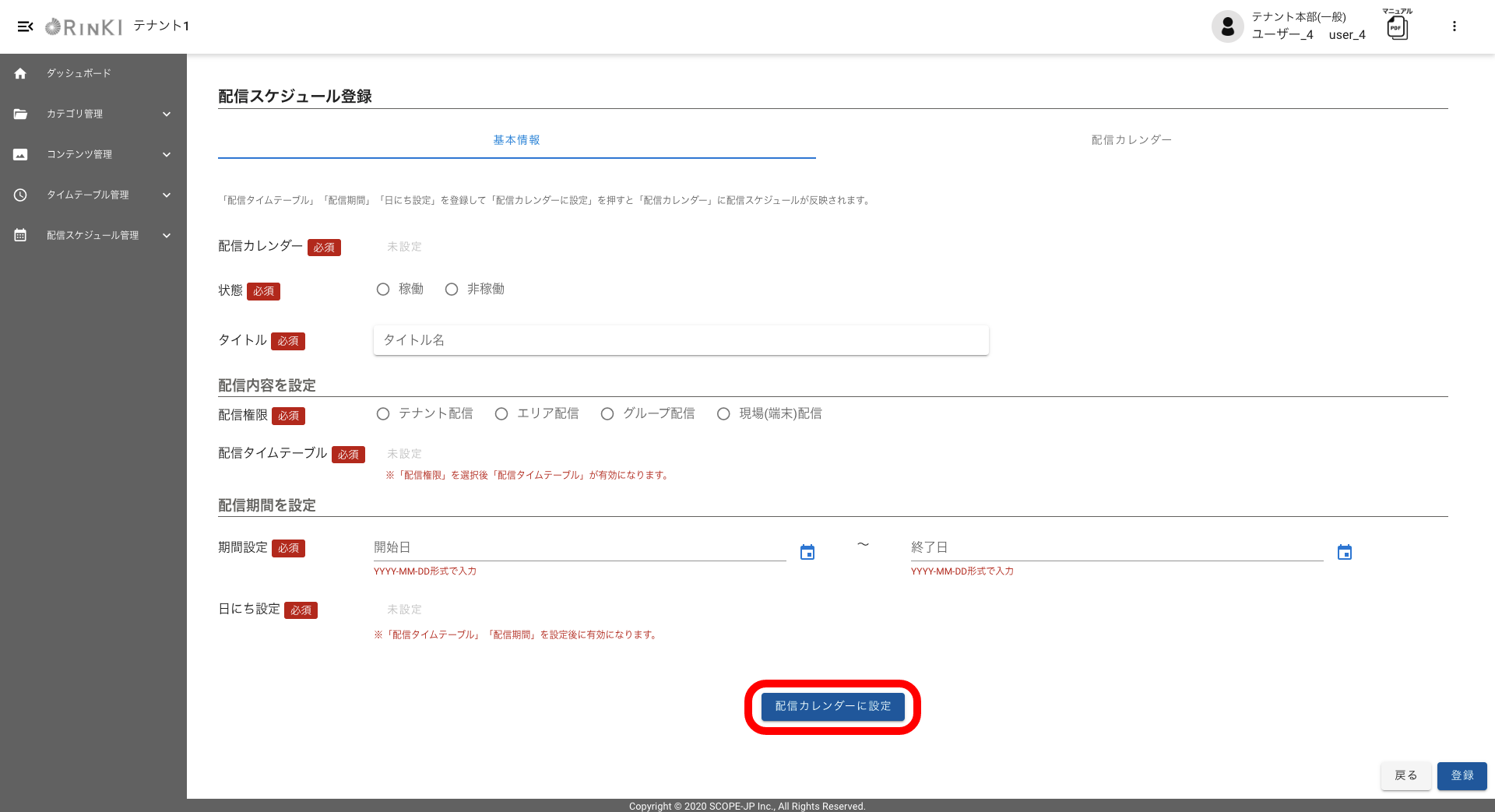This screenshot has width=1495, height=812.
Task: Open the PDF manual icon
Action: 1397,28
